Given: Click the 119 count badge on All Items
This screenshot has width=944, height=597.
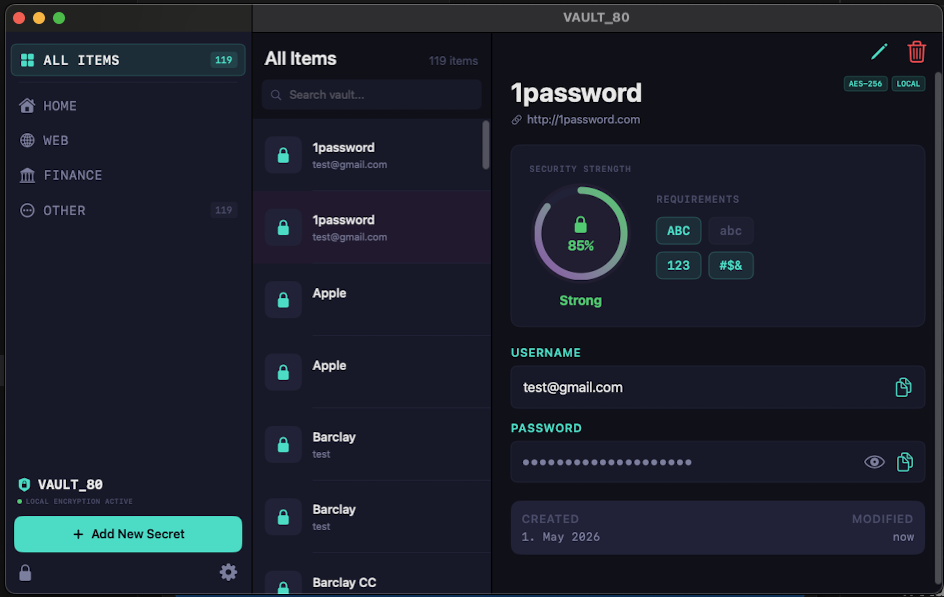Looking at the screenshot, I should click(x=223, y=60).
